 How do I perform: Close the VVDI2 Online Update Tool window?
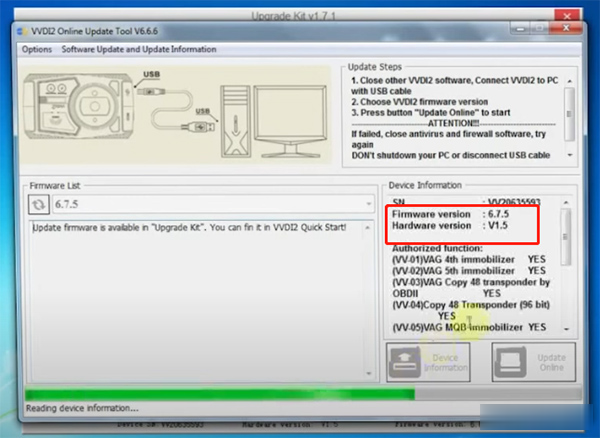pos(566,28)
